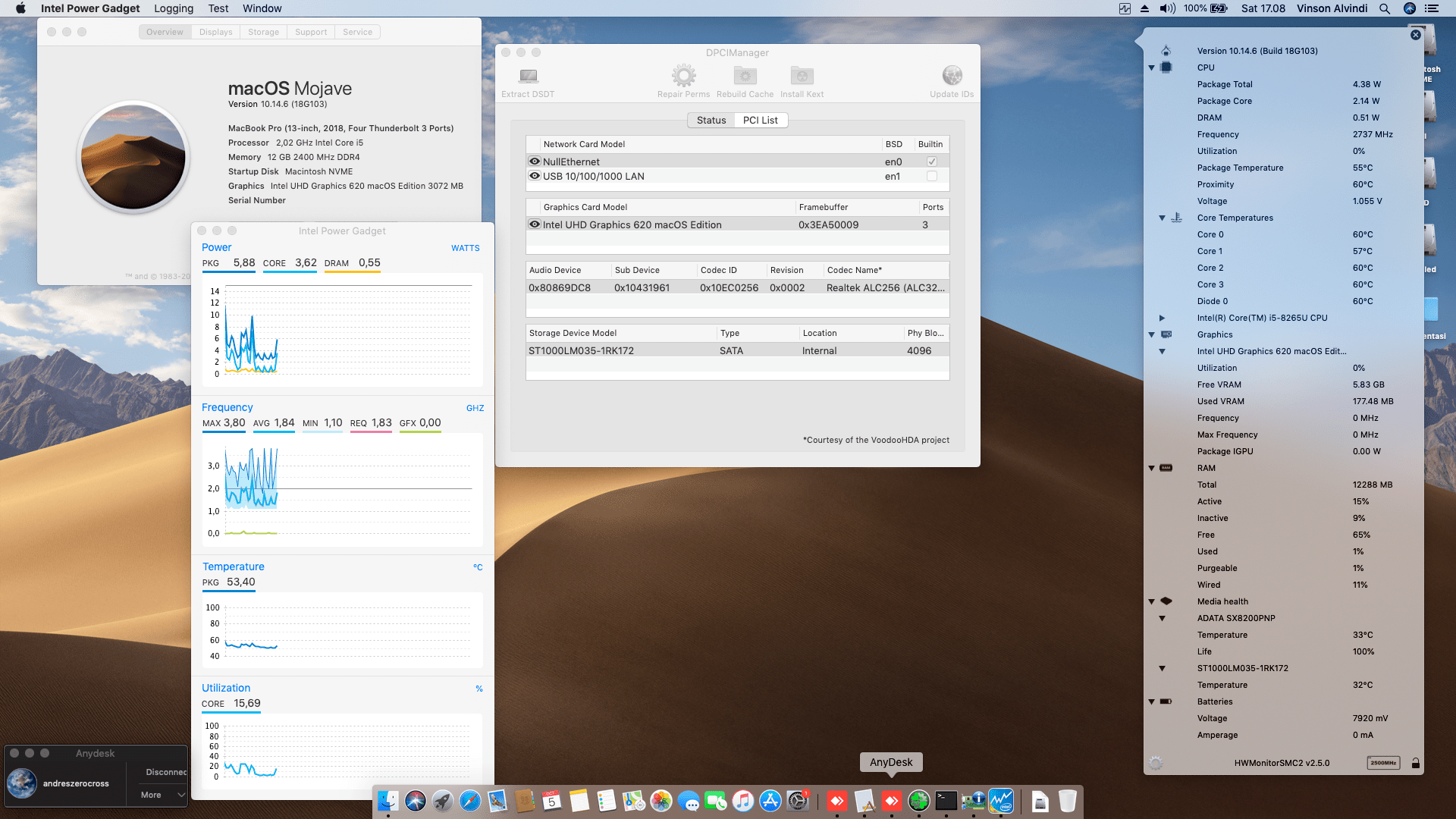Toggle the eye icon next to NullEthernet
The image size is (1456, 819).
pyautogui.click(x=535, y=161)
